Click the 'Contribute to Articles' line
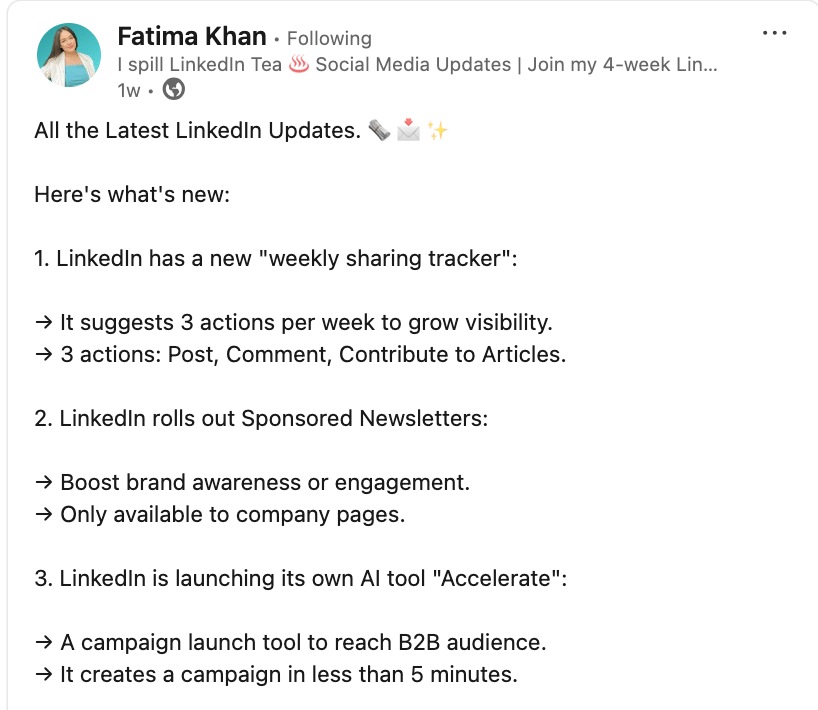 coord(300,355)
